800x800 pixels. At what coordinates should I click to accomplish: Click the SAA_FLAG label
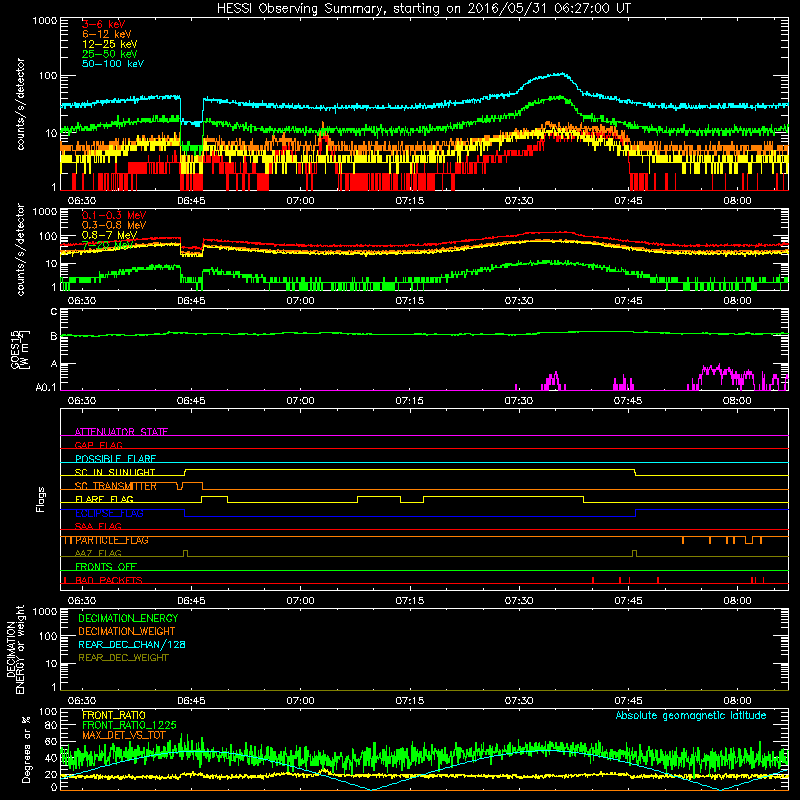(98, 526)
